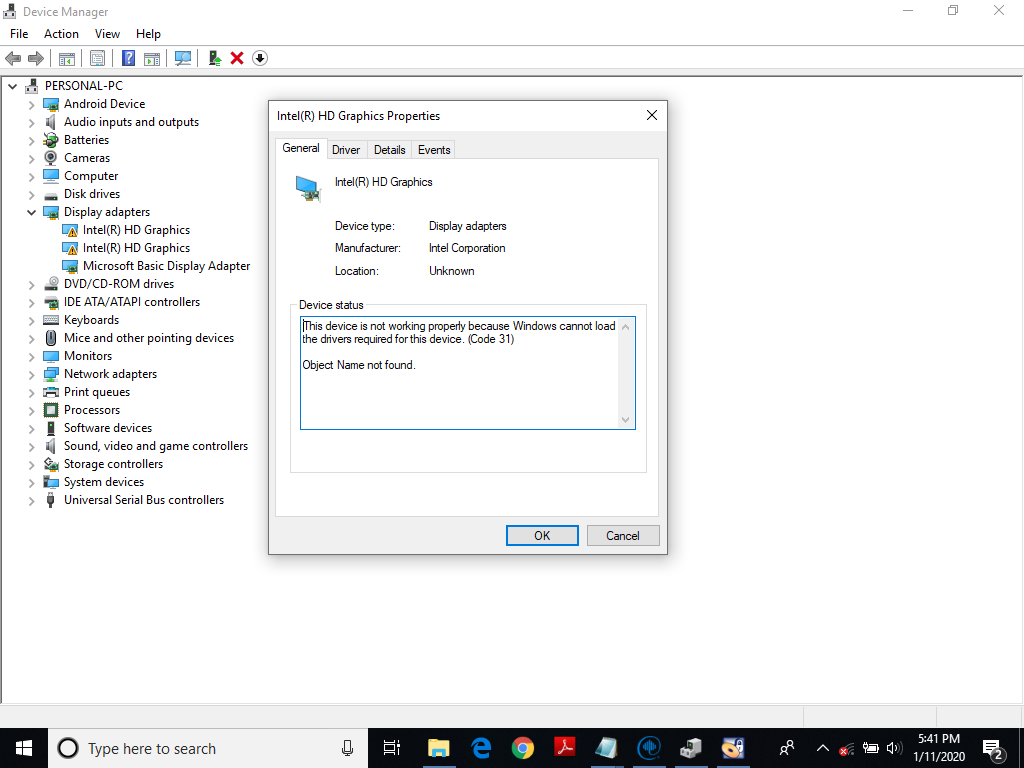1024x768 pixels.
Task: Open the Help menu
Action: [x=148, y=34]
